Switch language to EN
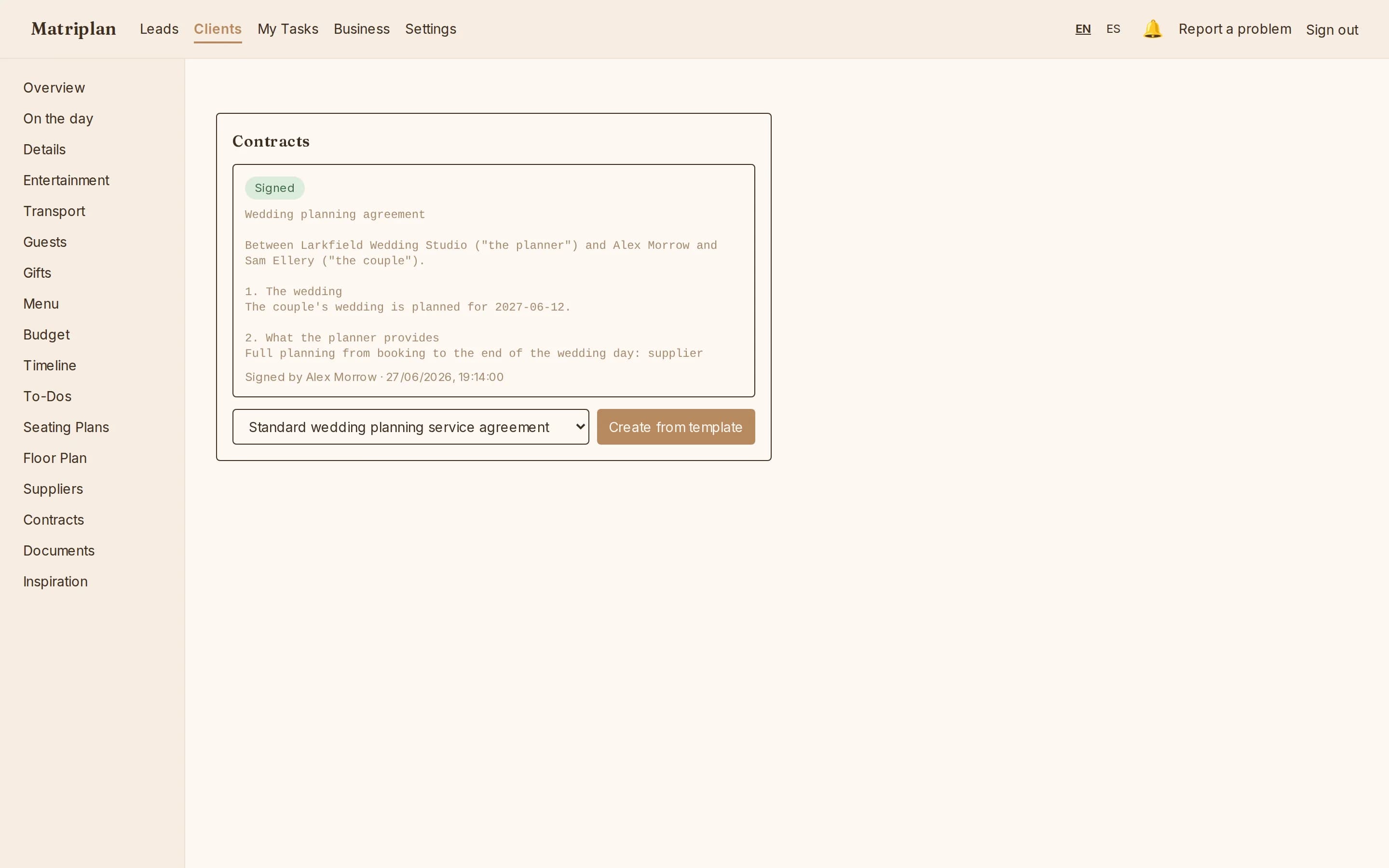The image size is (1389, 868). [x=1082, y=29]
